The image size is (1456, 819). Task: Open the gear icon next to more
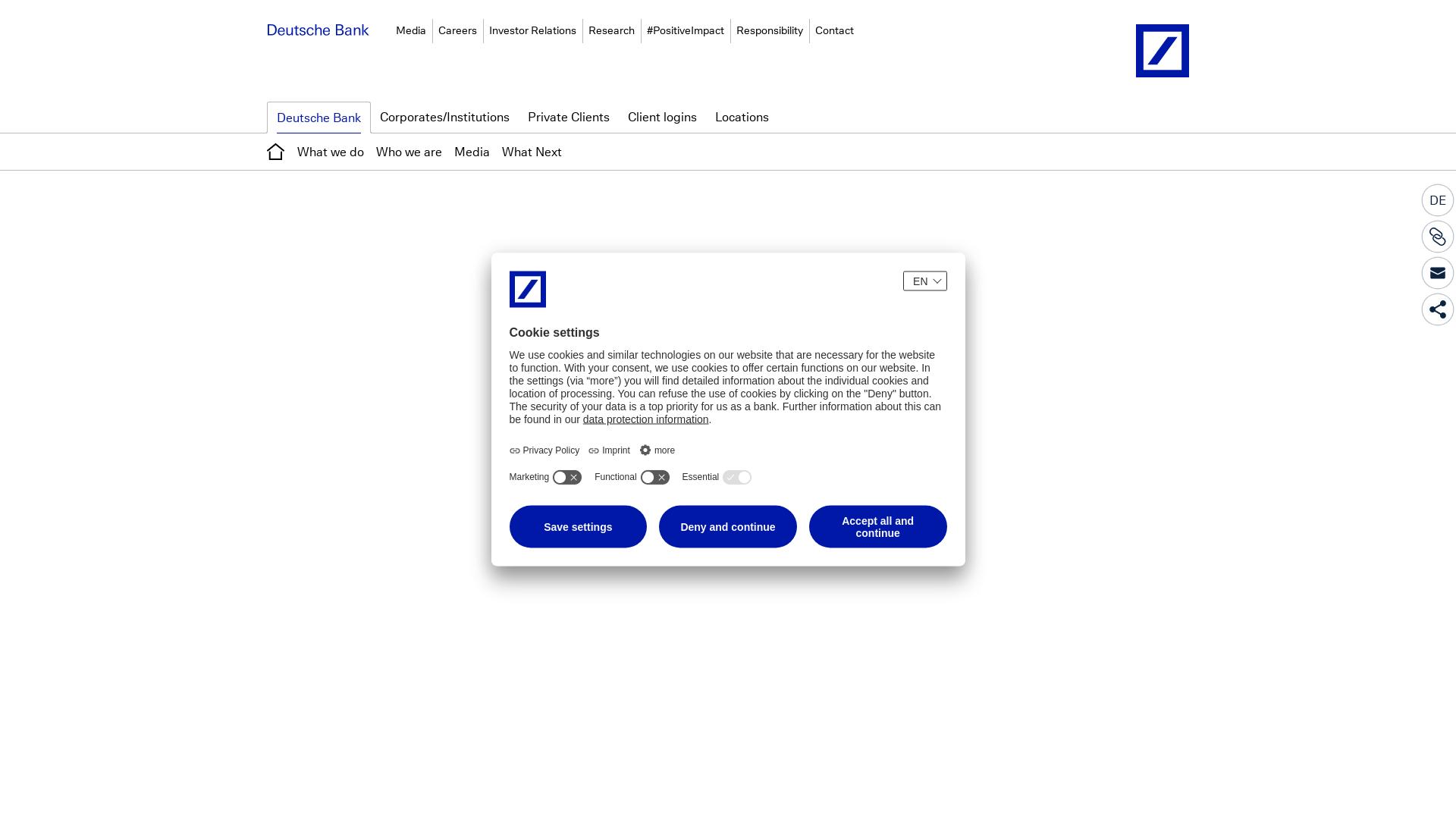645,450
